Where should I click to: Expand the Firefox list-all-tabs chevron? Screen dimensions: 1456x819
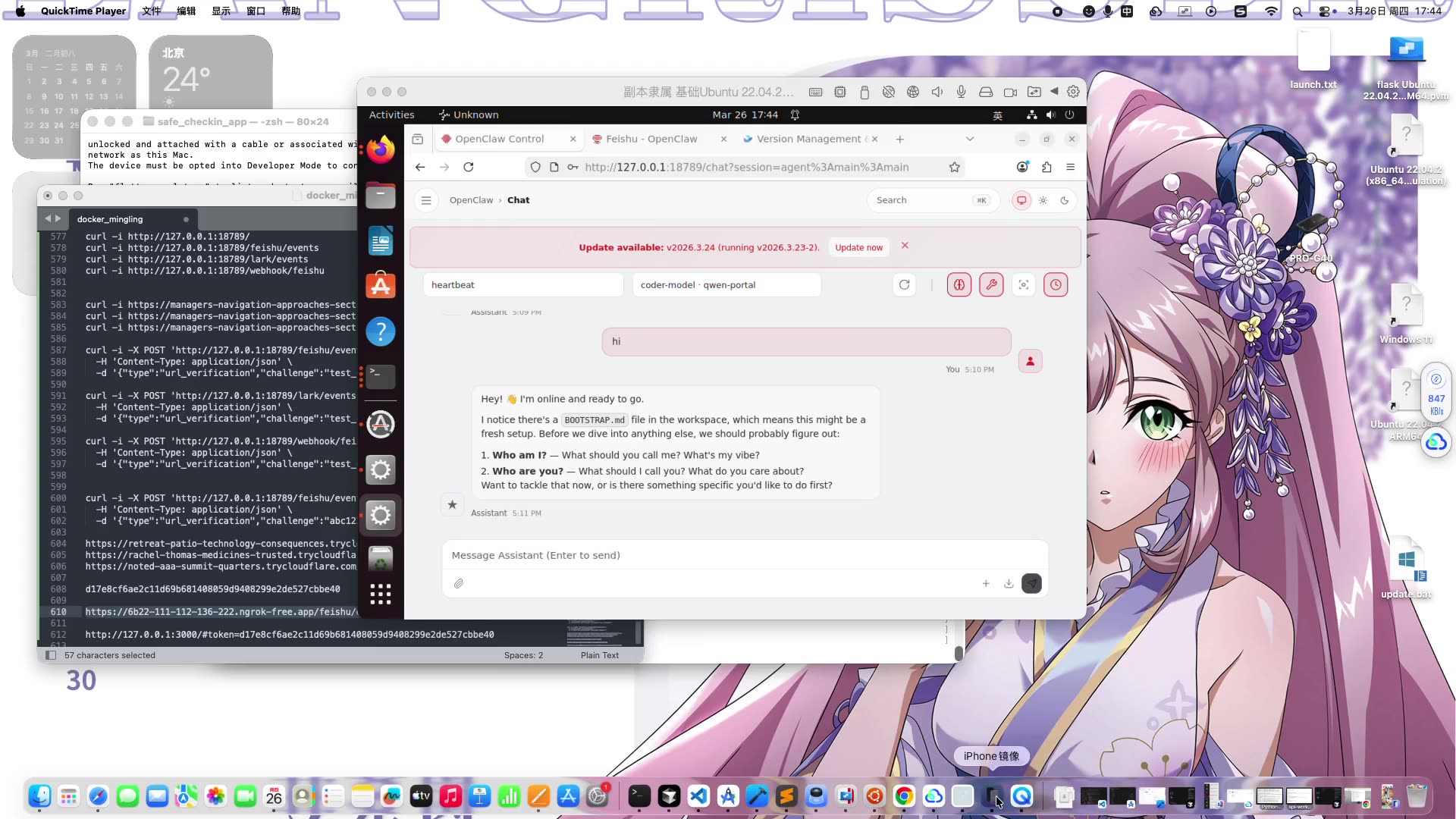click(969, 139)
